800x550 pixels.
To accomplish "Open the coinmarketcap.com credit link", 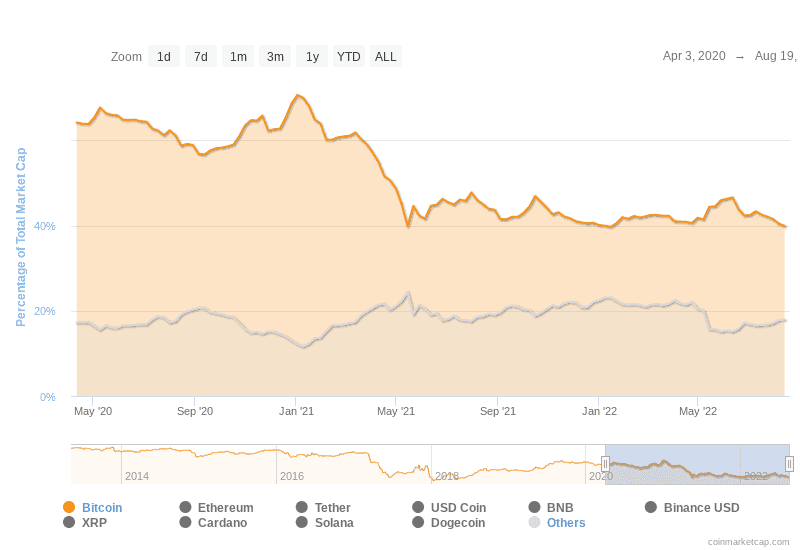I will (x=748, y=541).
